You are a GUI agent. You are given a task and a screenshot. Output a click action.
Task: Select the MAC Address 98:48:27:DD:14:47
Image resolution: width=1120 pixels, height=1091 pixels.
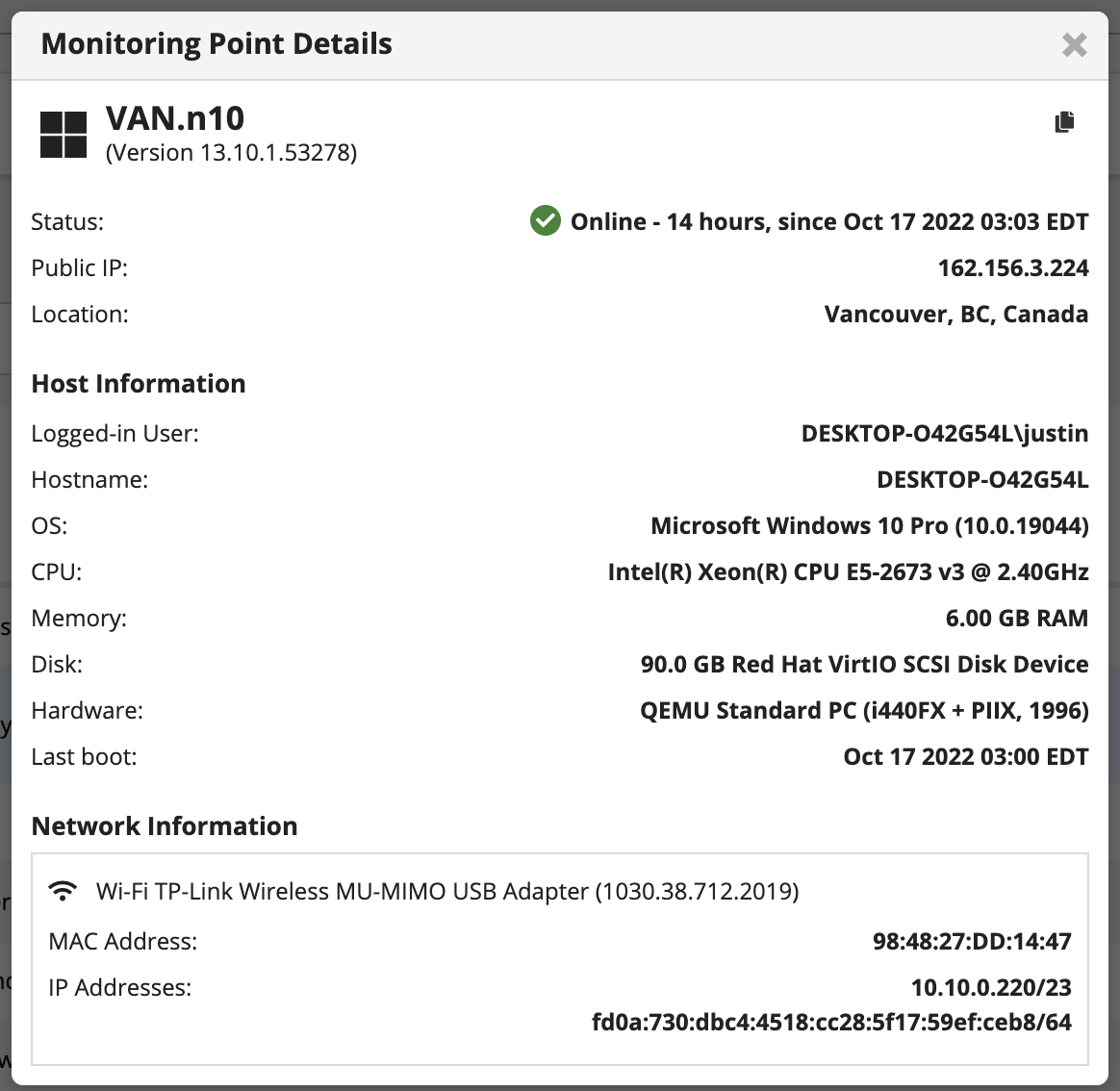click(973, 941)
